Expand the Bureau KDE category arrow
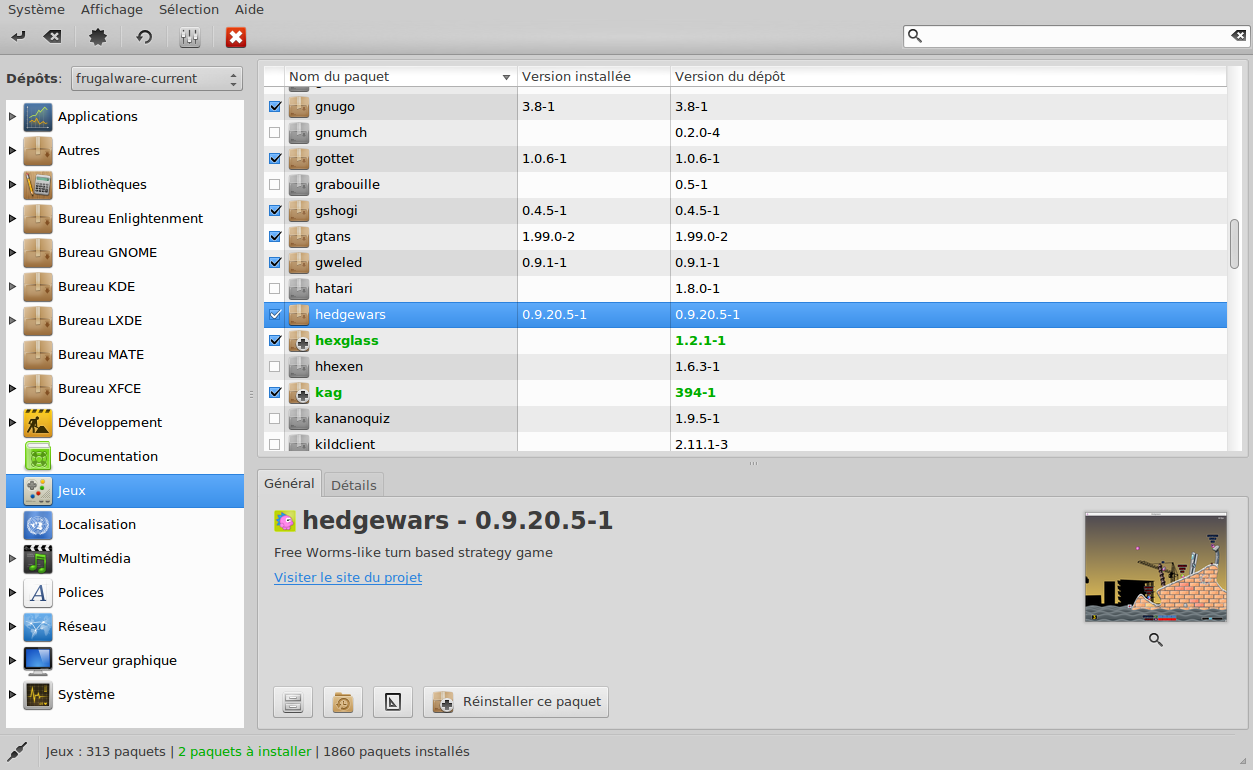The image size is (1253, 770). tap(13, 287)
